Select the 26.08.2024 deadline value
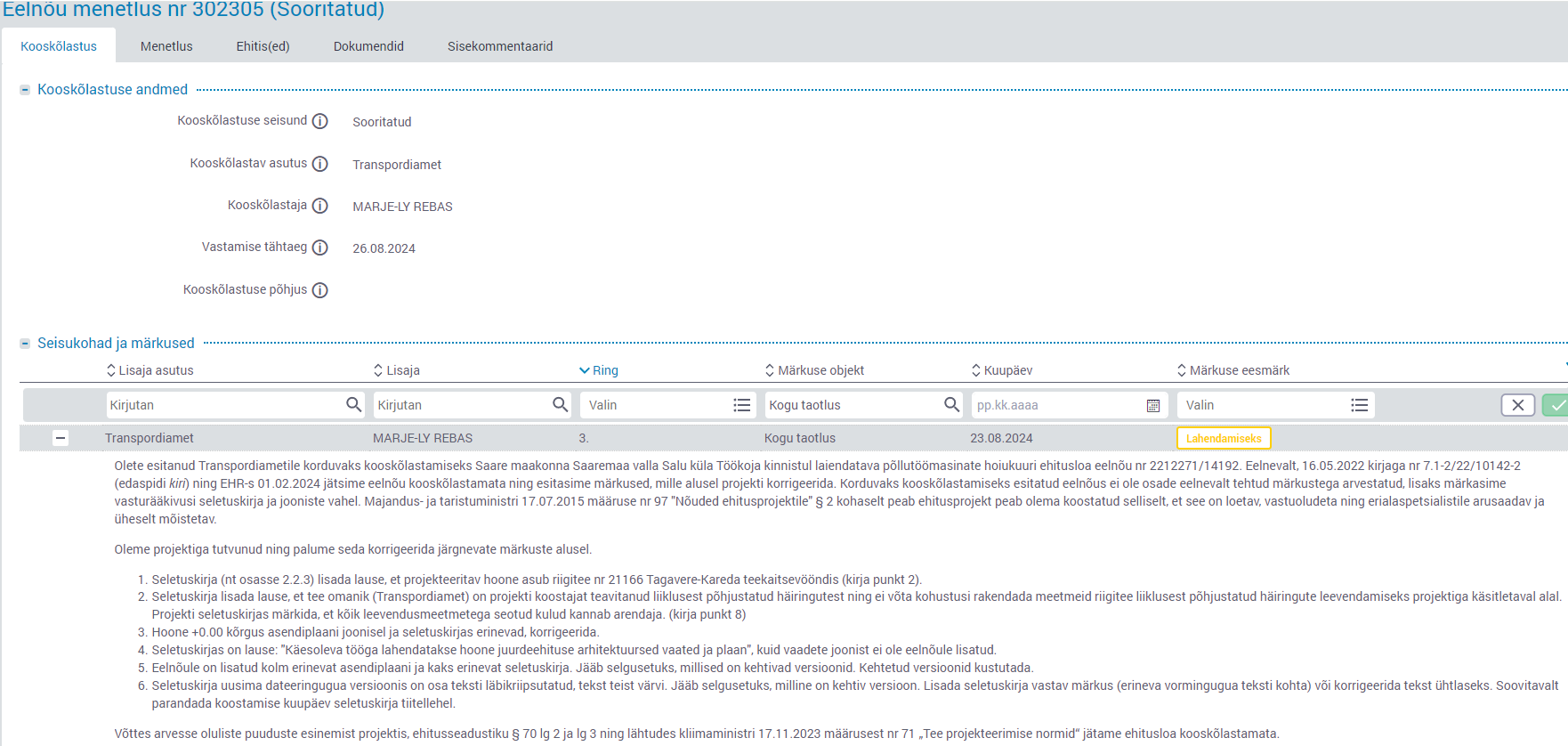Viewport: 1568px width, 746px height. (x=384, y=248)
